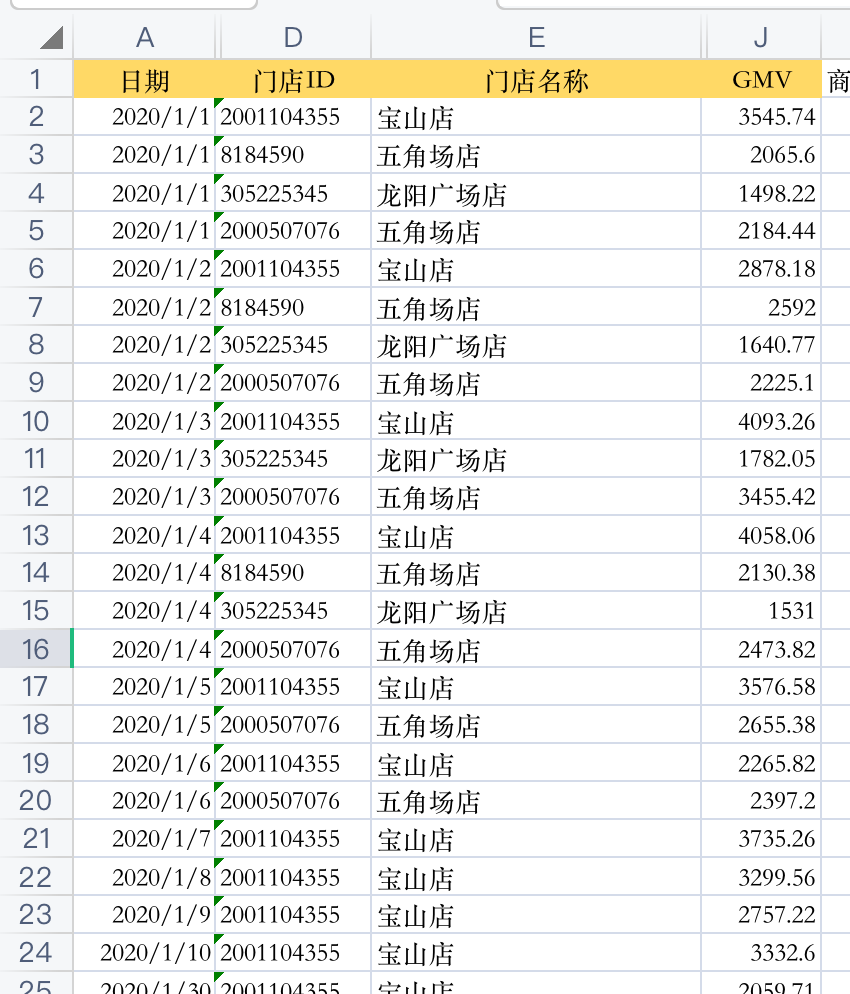Viewport: 850px width, 994px height.
Task: Select row 1 header
Action: [x=35, y=79]
